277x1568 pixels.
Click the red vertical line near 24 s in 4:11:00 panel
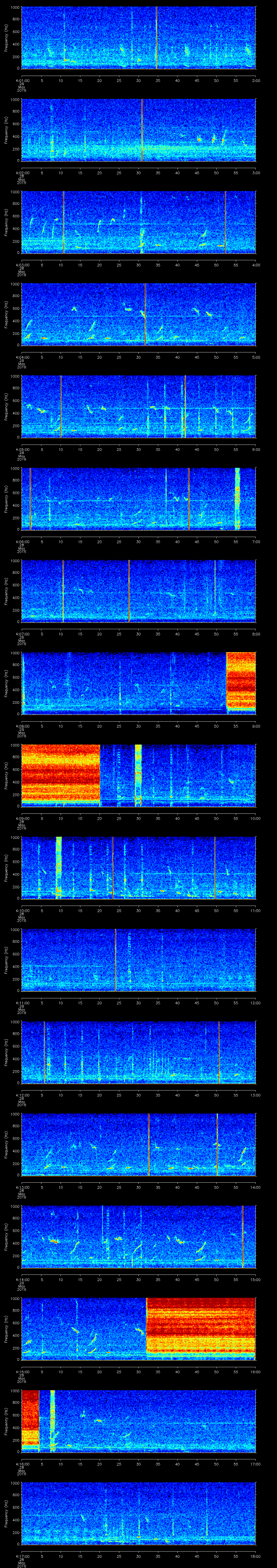tap(116, 960)
